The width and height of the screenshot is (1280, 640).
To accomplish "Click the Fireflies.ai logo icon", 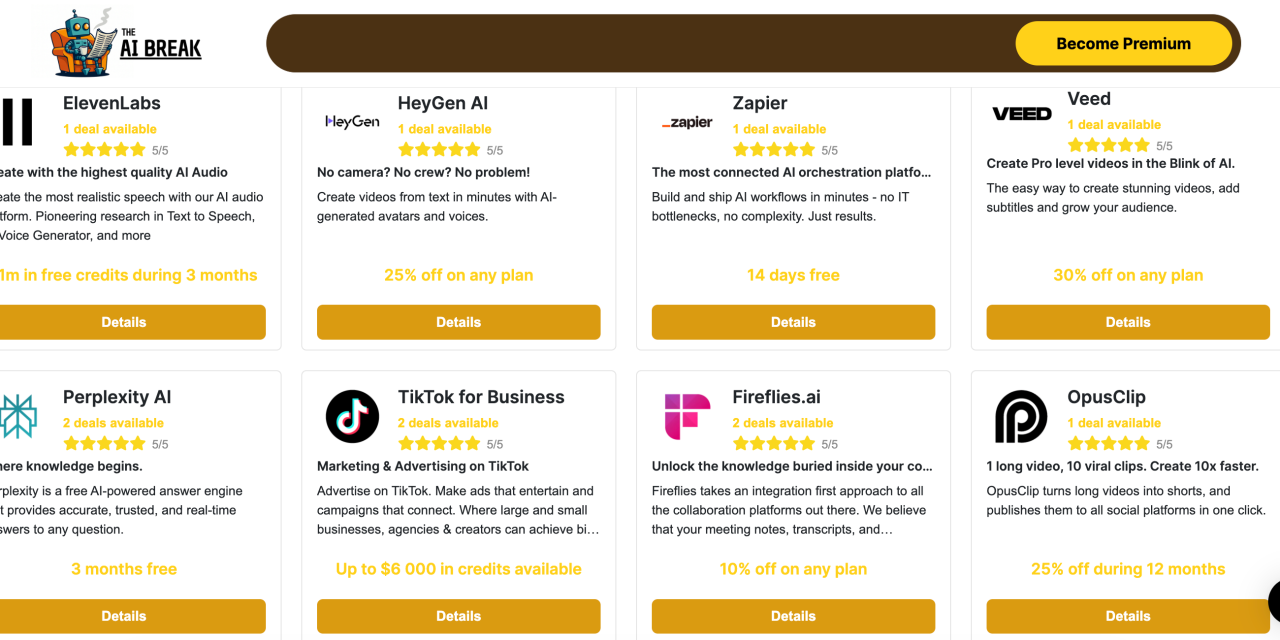I will tap(687, 416).
